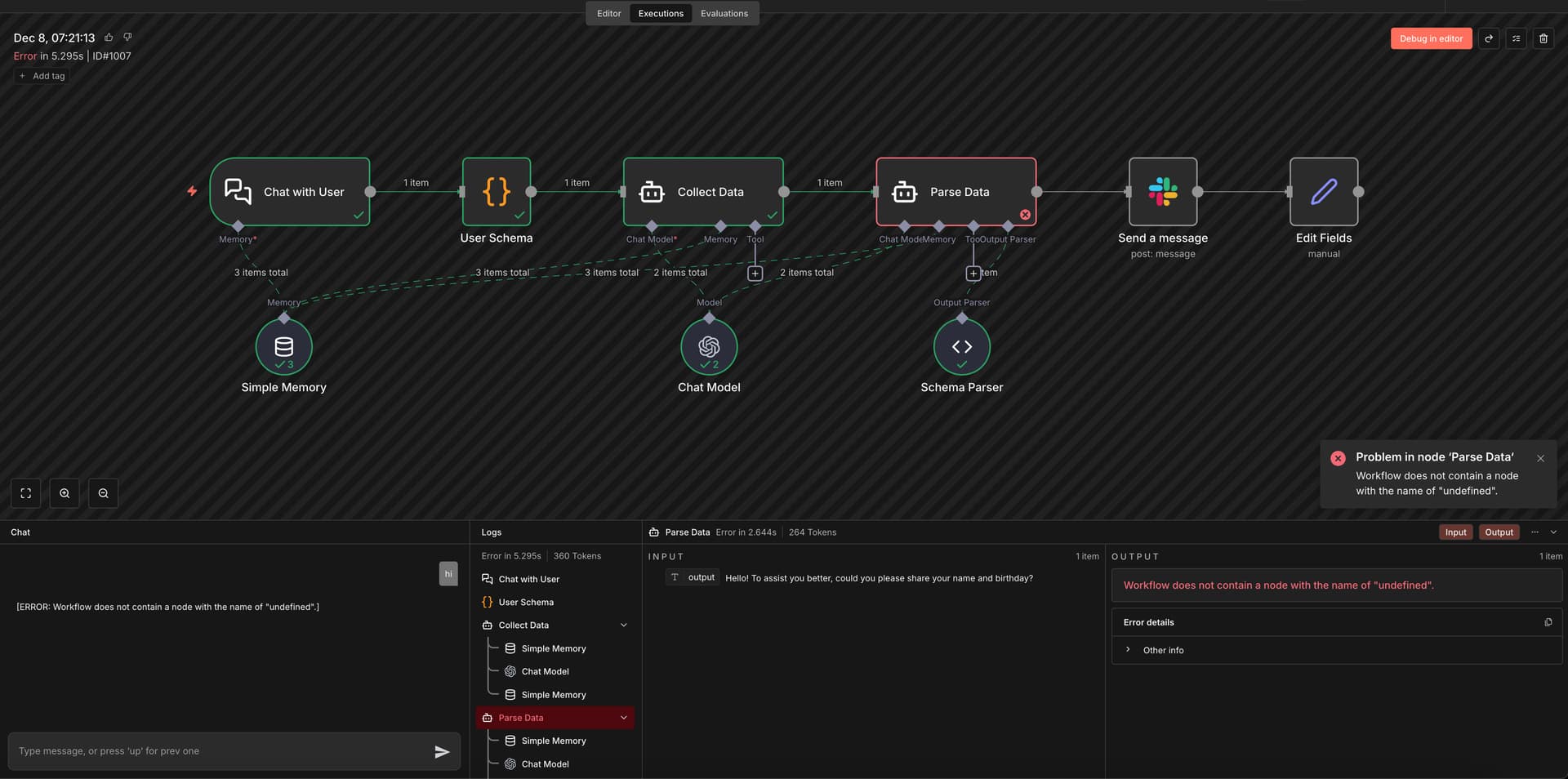The width and height of the screenshot is (1568, 779).
Task: Click the Add tag button
Action: 42,76
